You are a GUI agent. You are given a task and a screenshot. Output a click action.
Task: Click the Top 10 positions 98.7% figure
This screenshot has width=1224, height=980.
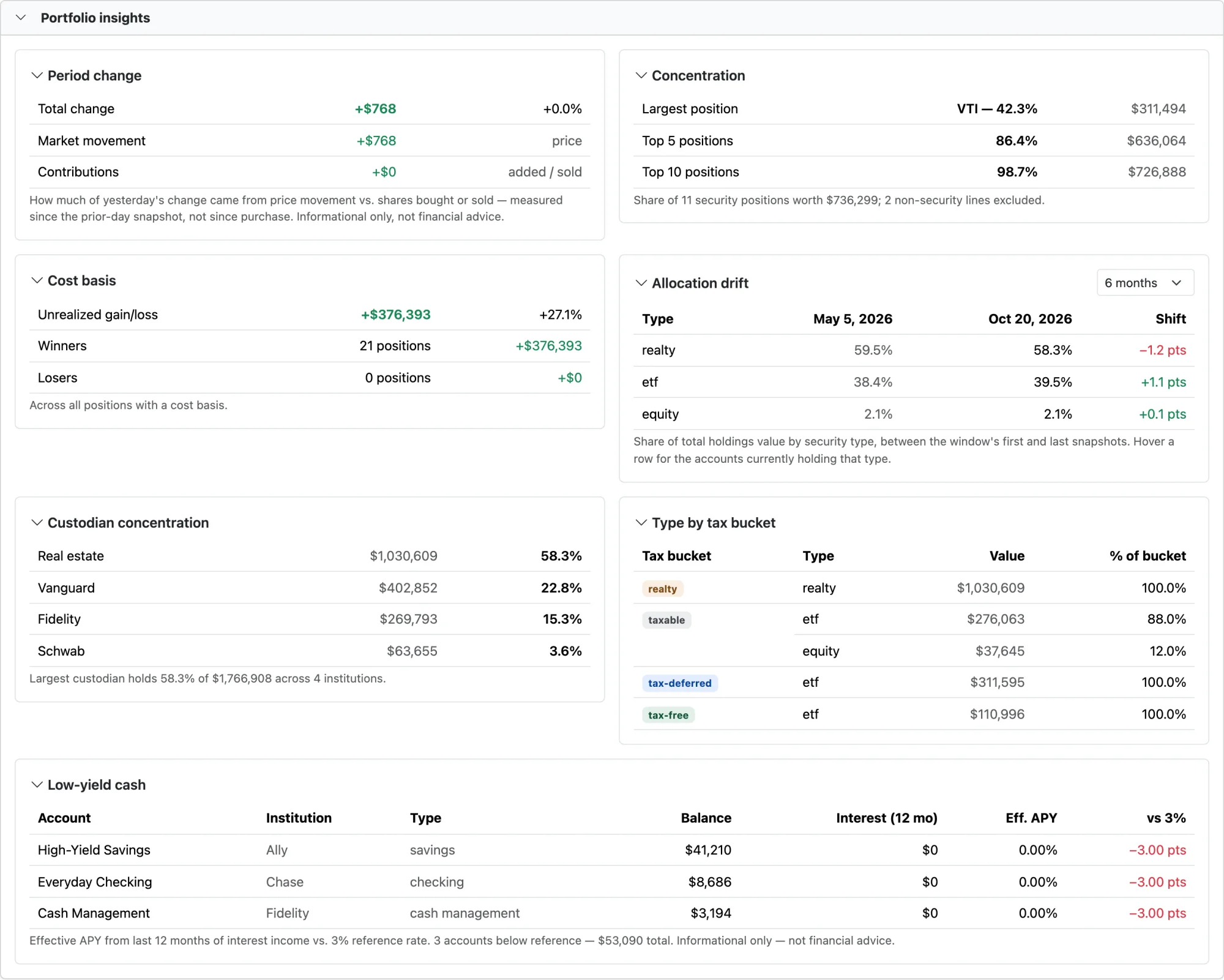tap(1017, 172)
